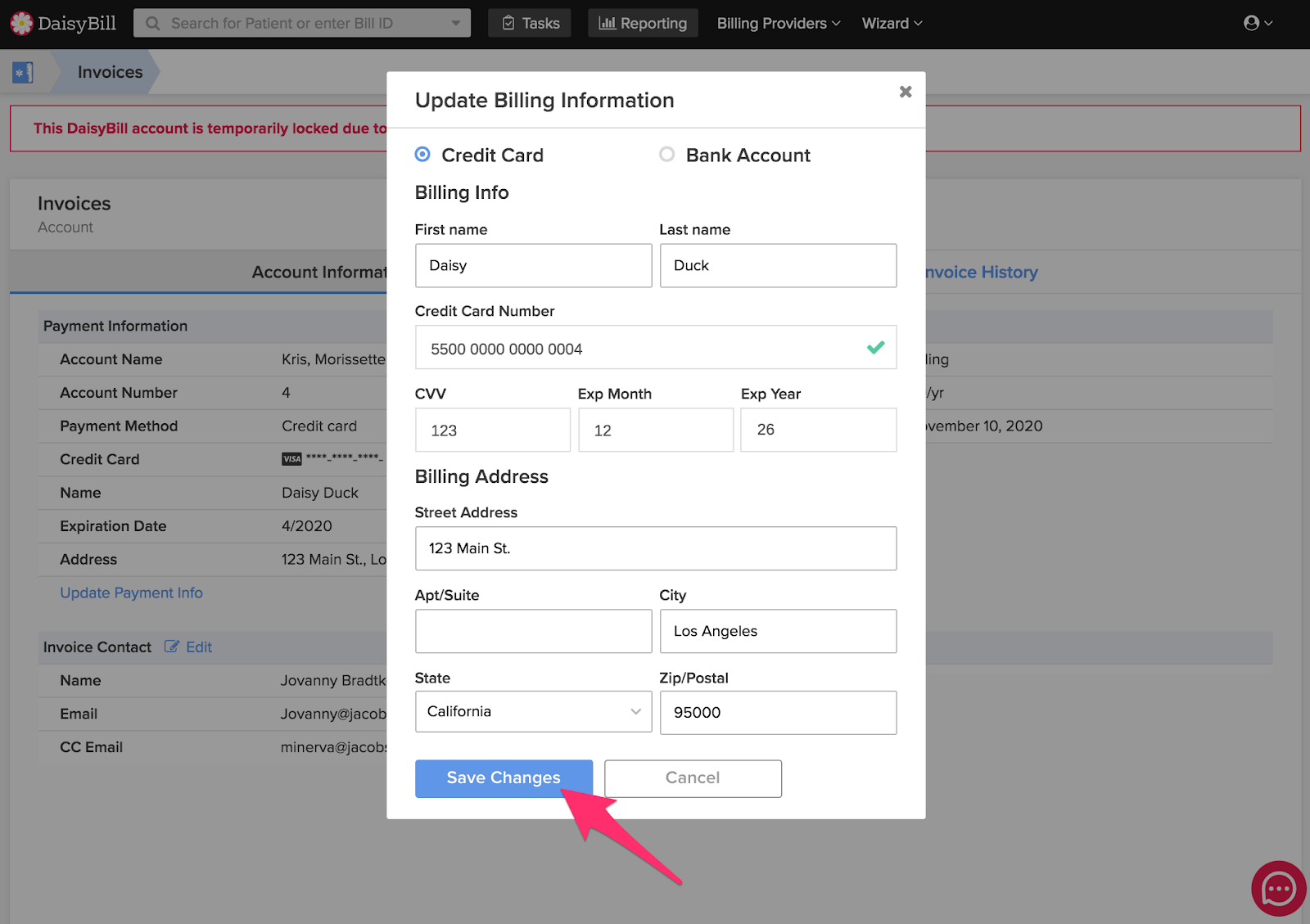Focus the empty Apt/Suite field

(x=533, y=631)
